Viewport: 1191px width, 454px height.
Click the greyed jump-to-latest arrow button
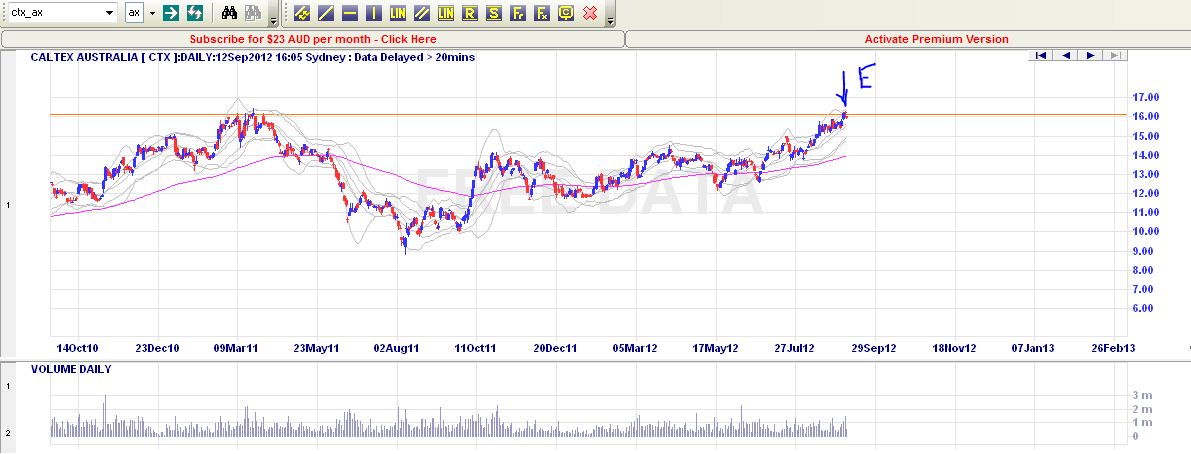1115,55
